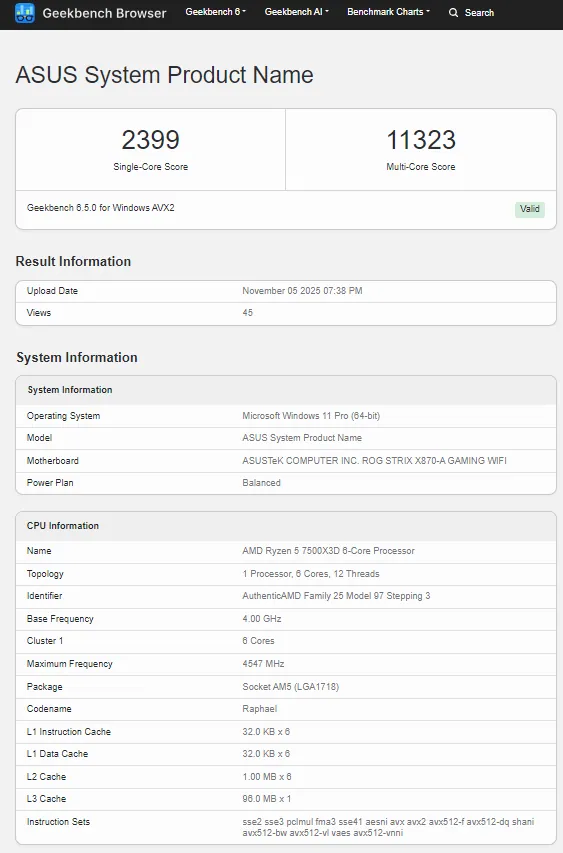Click the Geekbench logo icon
This screenshot has width=563, height=853.
[x=24, y=13]
